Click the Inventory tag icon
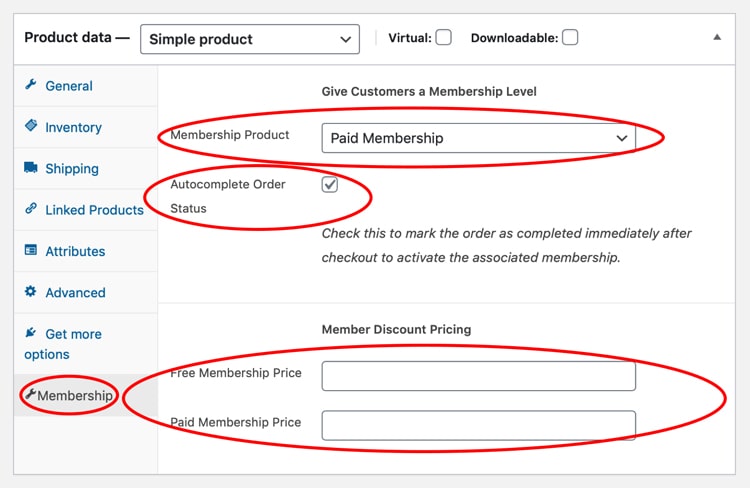 31,125
